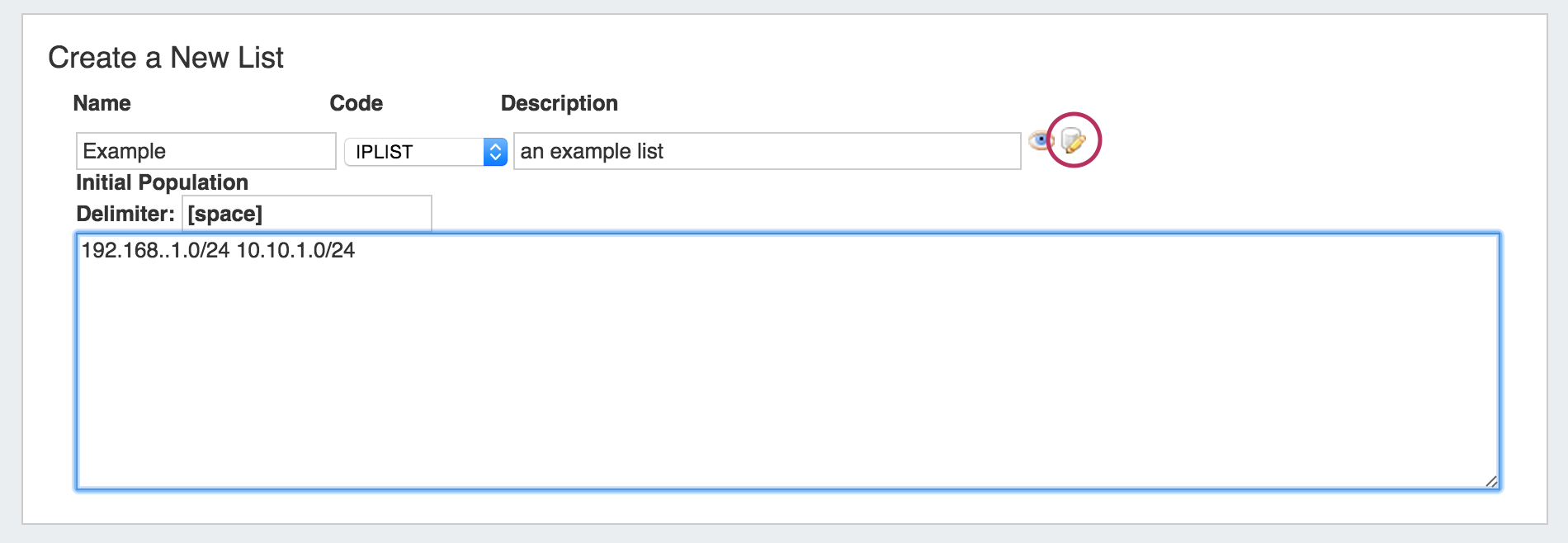
Task: Click 'an example list' in Description field
Action: click(x=592, y=152)
